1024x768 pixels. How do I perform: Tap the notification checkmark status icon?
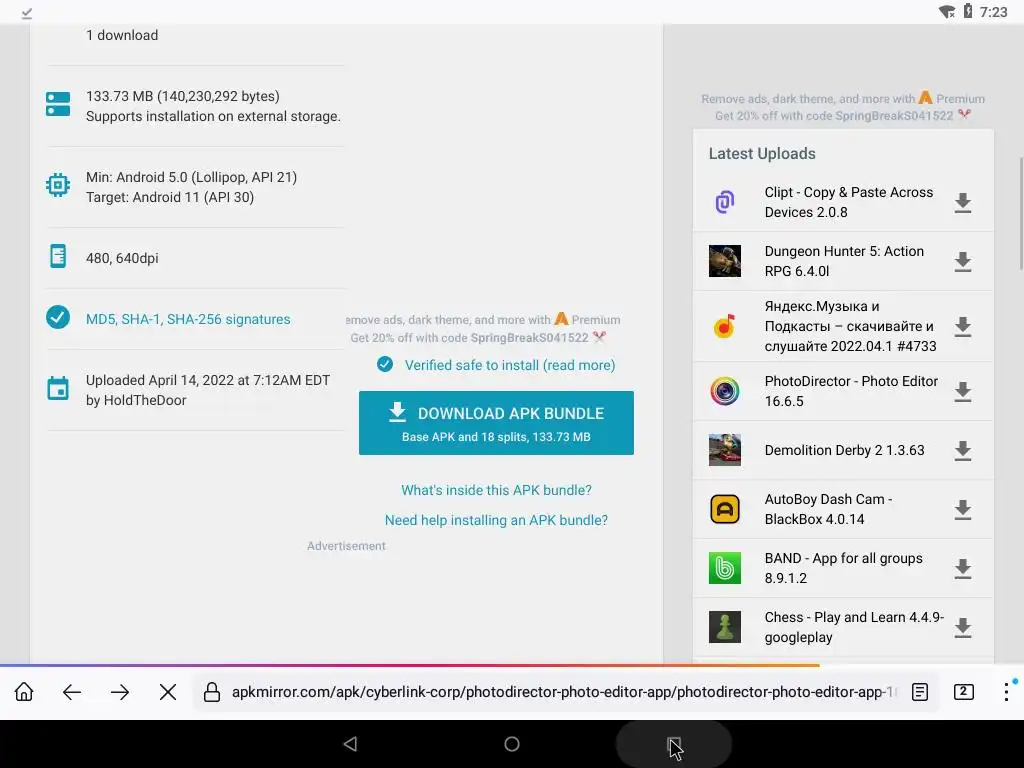coord(27,12)
